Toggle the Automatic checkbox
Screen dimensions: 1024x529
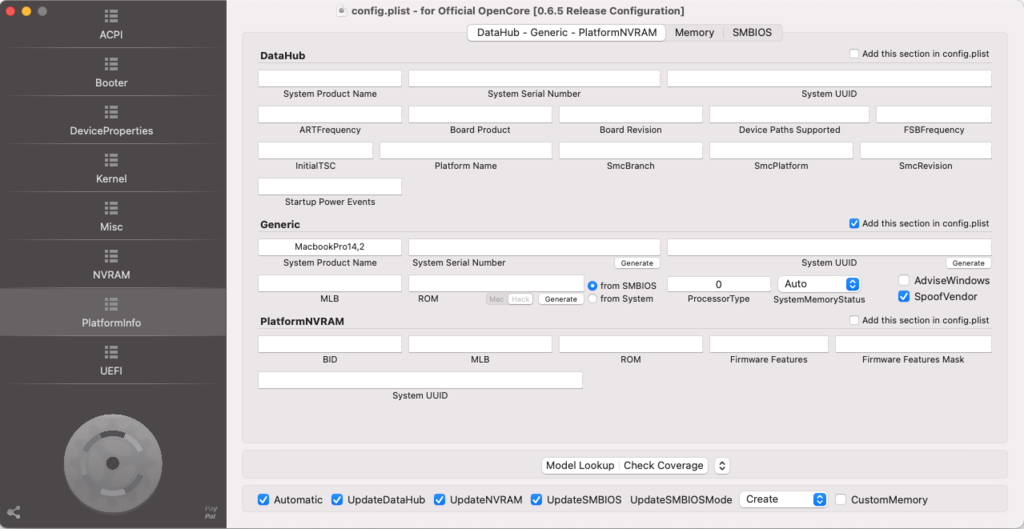click(263, 500)
